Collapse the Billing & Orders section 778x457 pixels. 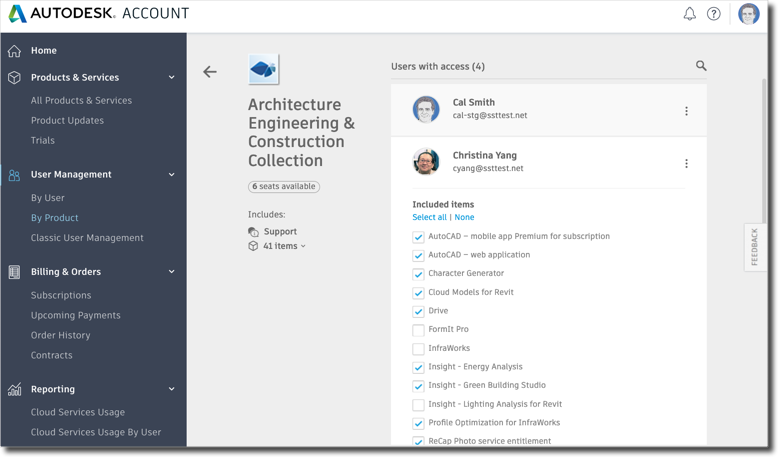tap(172, 272)
